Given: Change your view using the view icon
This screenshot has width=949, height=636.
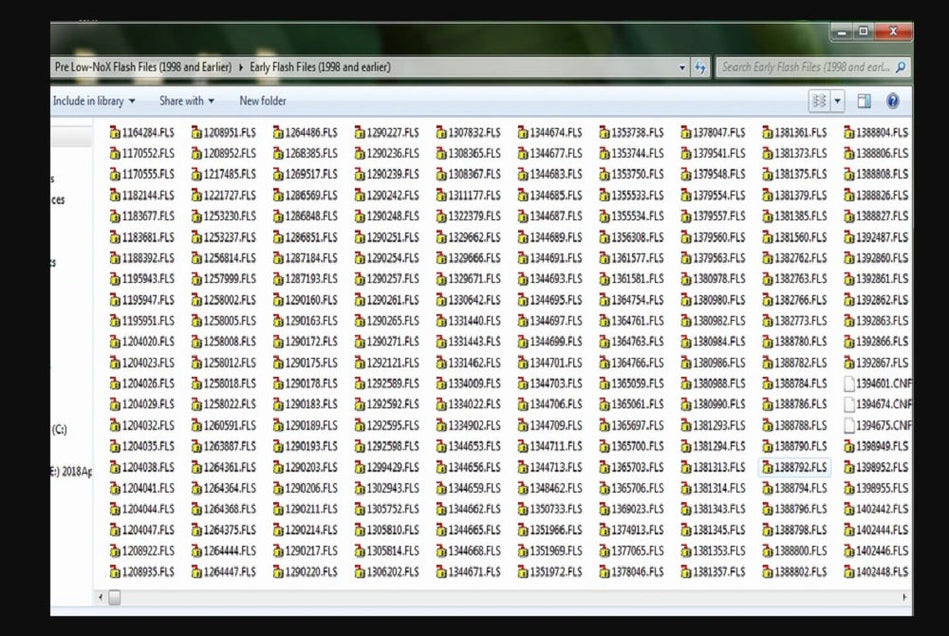Looking at the screenshot, I should click(x=820, y=101).
